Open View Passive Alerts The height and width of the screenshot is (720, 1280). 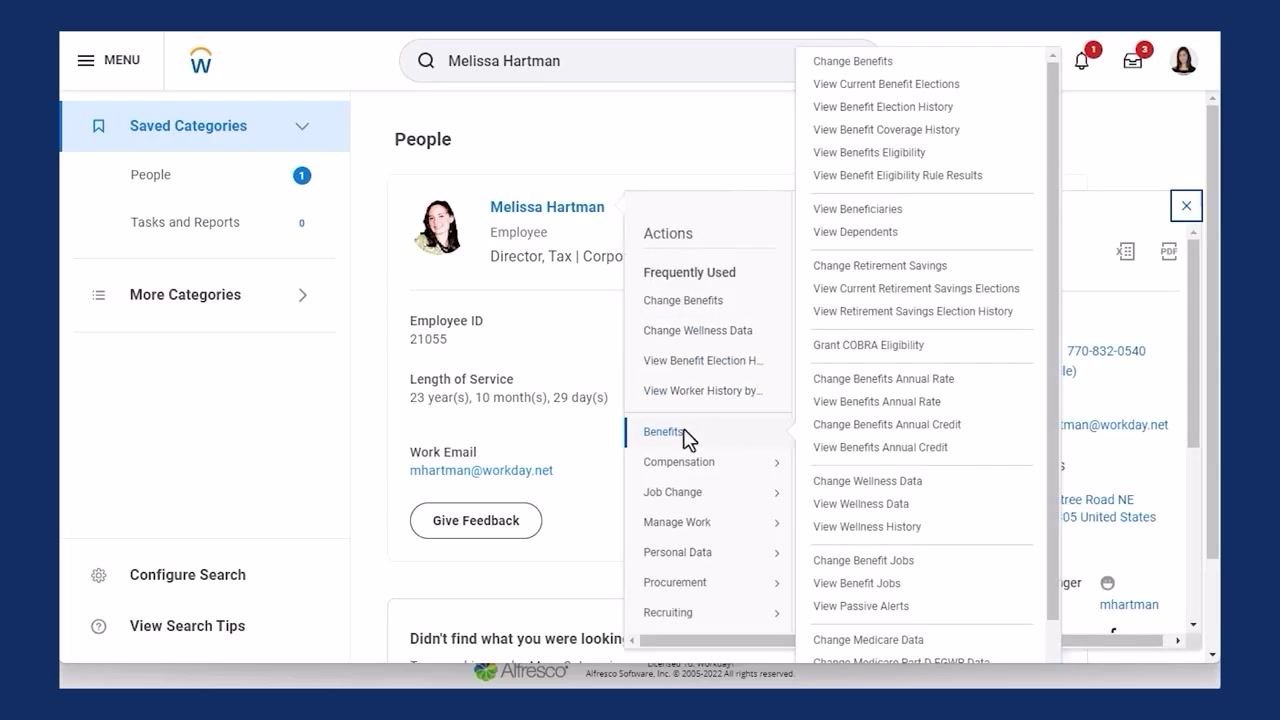pos(861,606)
